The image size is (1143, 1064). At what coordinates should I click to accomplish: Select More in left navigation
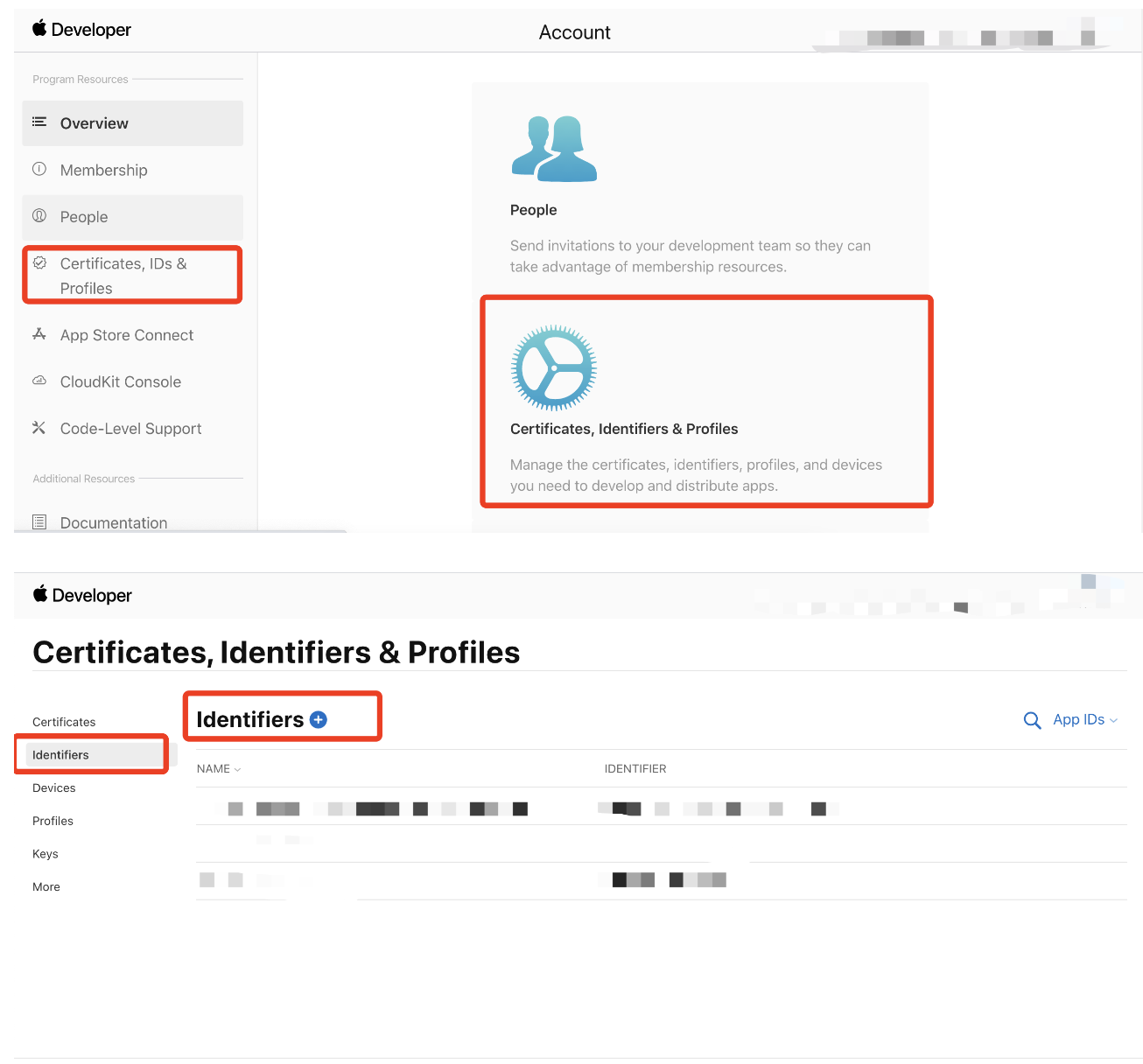point(46,887)
